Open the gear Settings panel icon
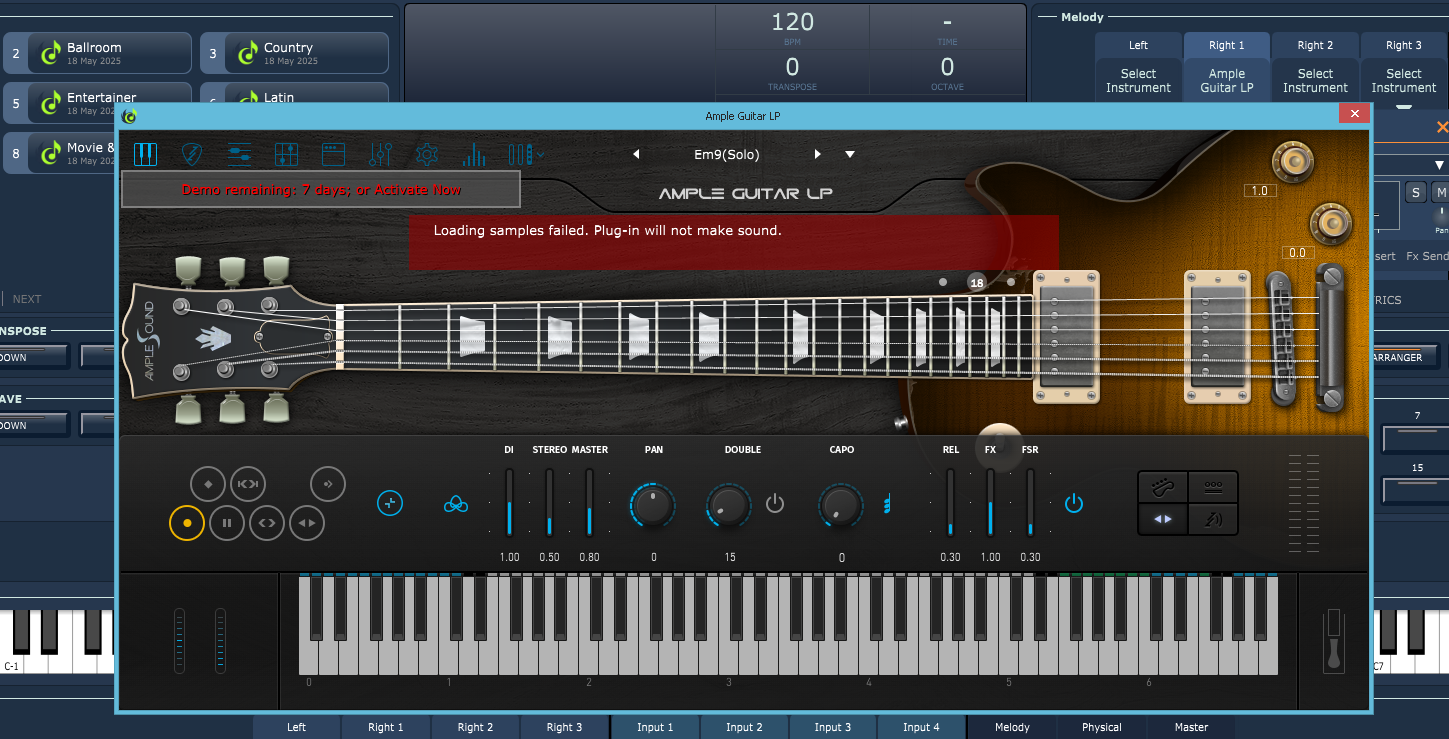Image resolution: width=1449 pixels, height=739 pixels. pos(427,154)
